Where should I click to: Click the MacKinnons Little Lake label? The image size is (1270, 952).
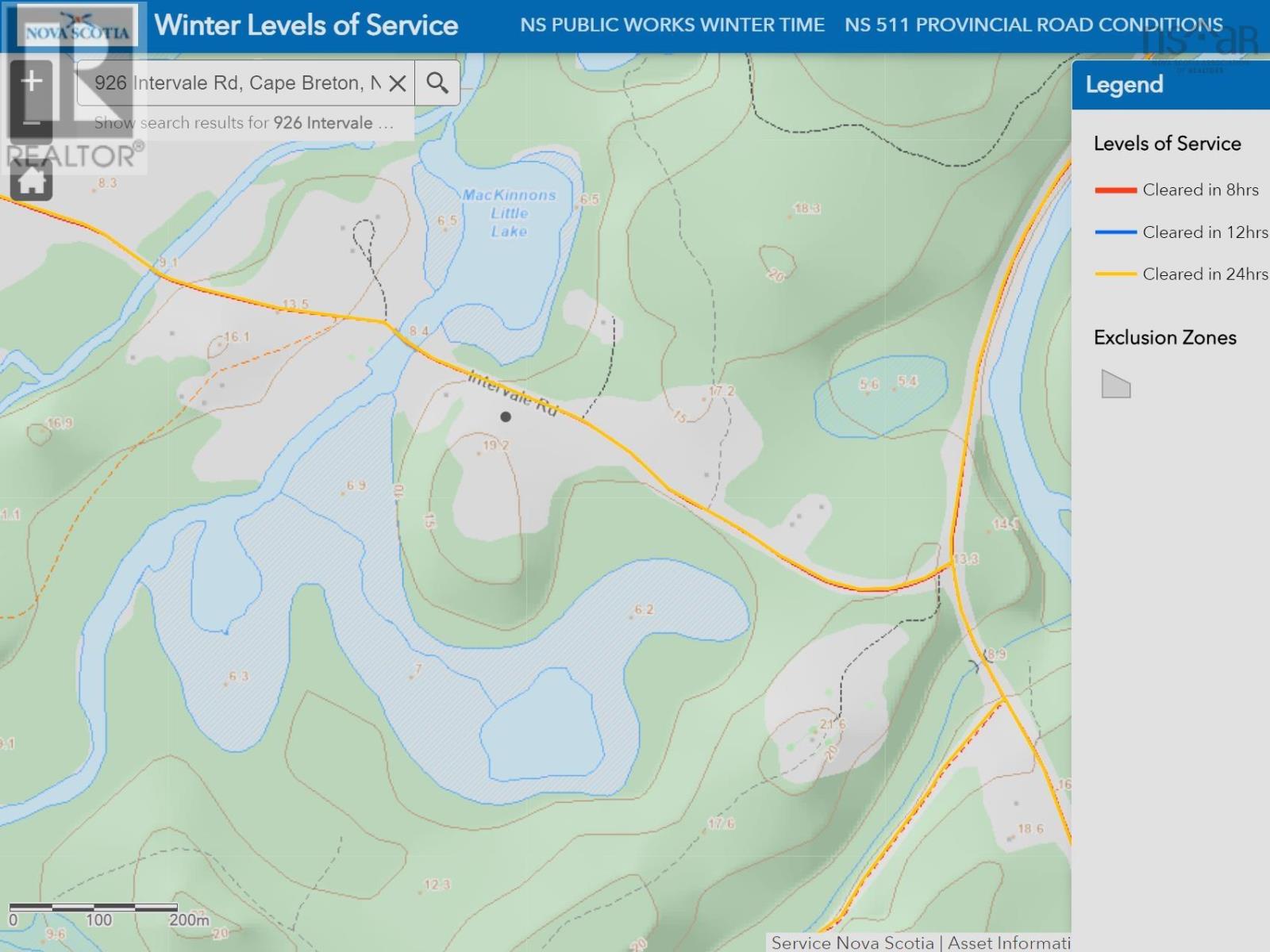tap(509, 213)
